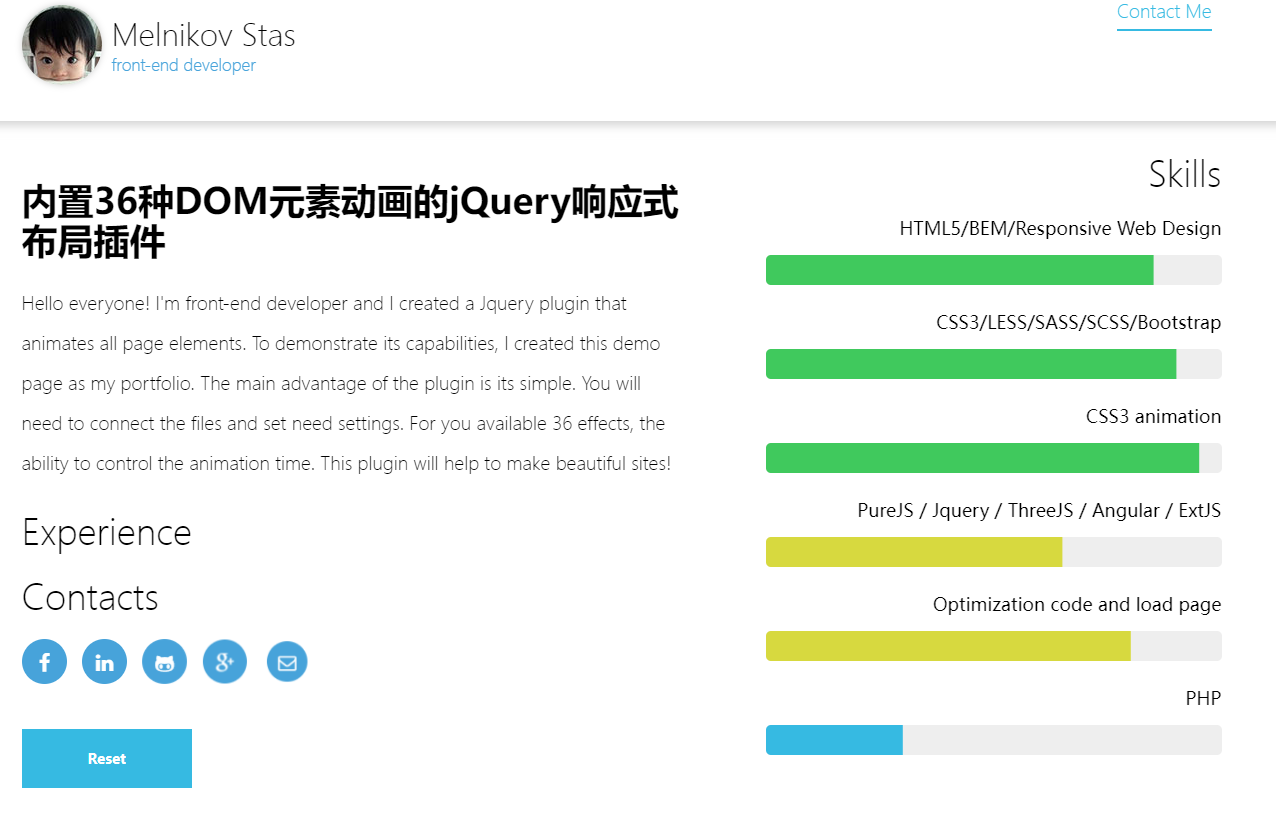The width and height of the screenshot is (1276, 814).
Task: Click the Melnikov Stas name title
Action: pyautogui.click(x=204, y=36)
